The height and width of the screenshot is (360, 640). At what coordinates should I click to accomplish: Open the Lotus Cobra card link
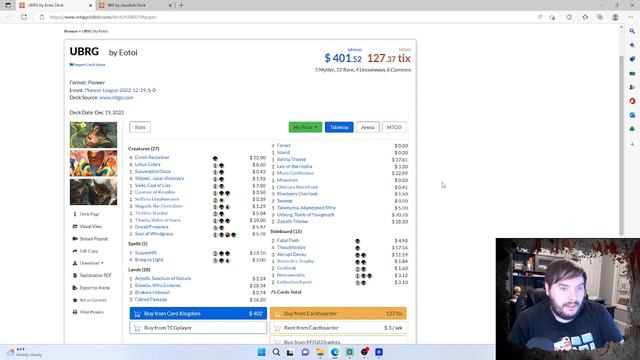147,164
